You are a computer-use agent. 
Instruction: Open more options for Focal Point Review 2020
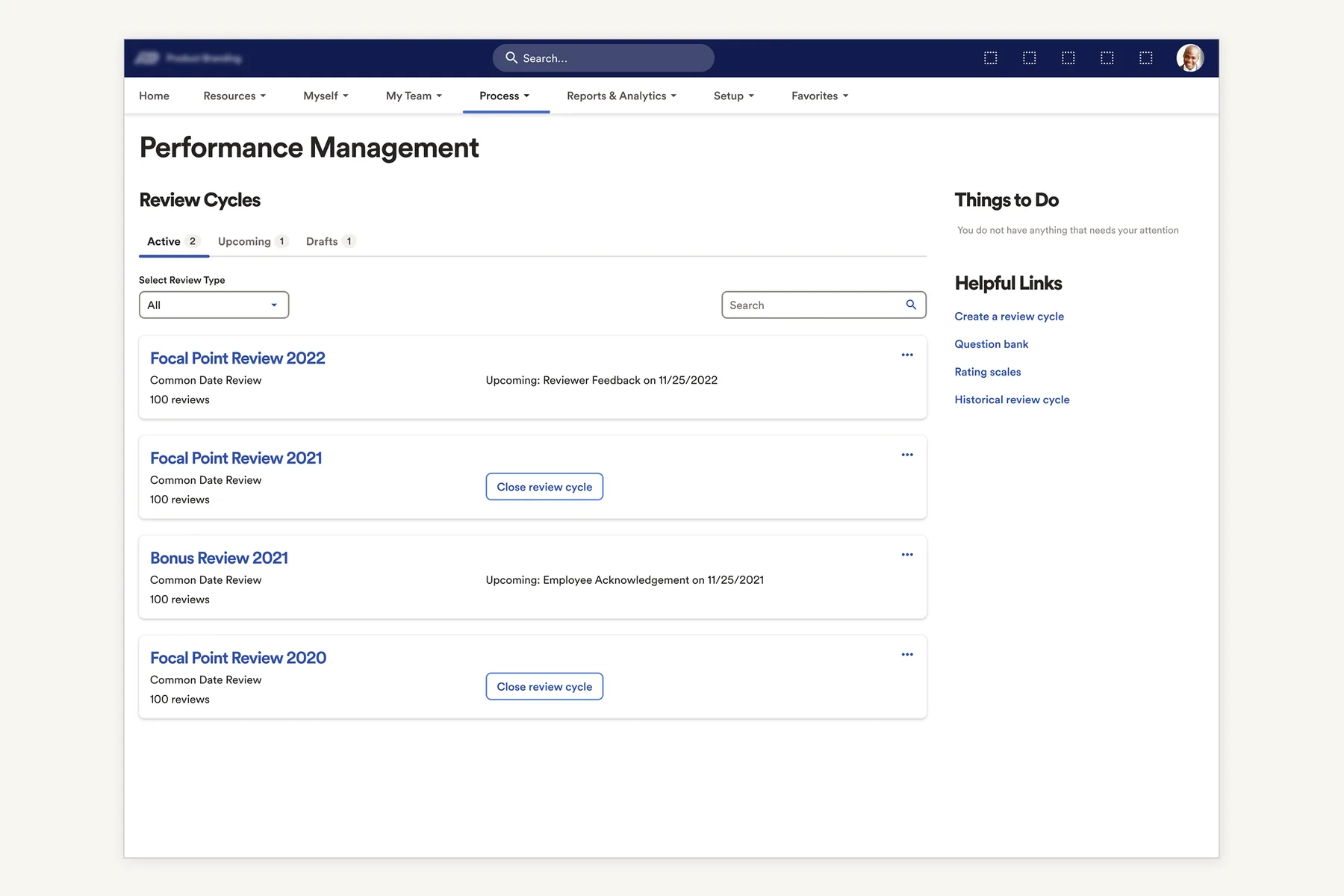907,655
